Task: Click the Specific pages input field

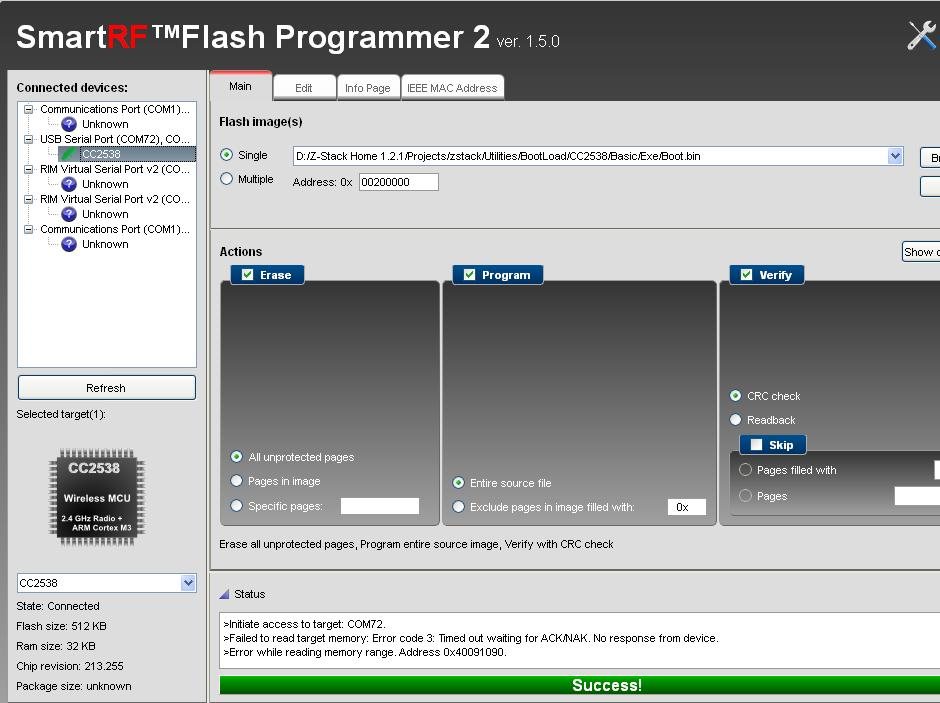Action: tap(379, 506)
